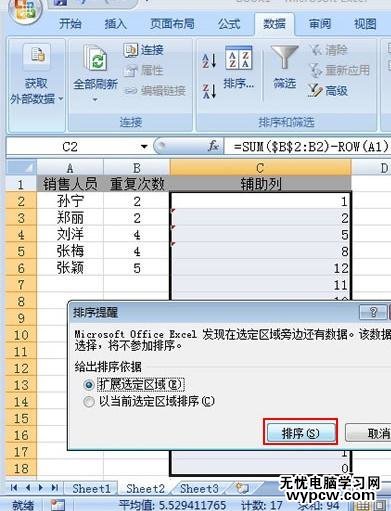This screenshot has width=391, height=511.
Task: Open the custom Sort dialog
Action: click(x=238, y=68)
